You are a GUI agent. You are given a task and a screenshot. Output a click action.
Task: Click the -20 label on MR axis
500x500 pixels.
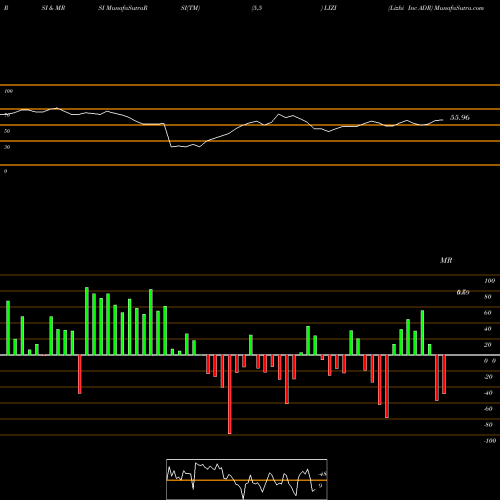pos(488,377)
